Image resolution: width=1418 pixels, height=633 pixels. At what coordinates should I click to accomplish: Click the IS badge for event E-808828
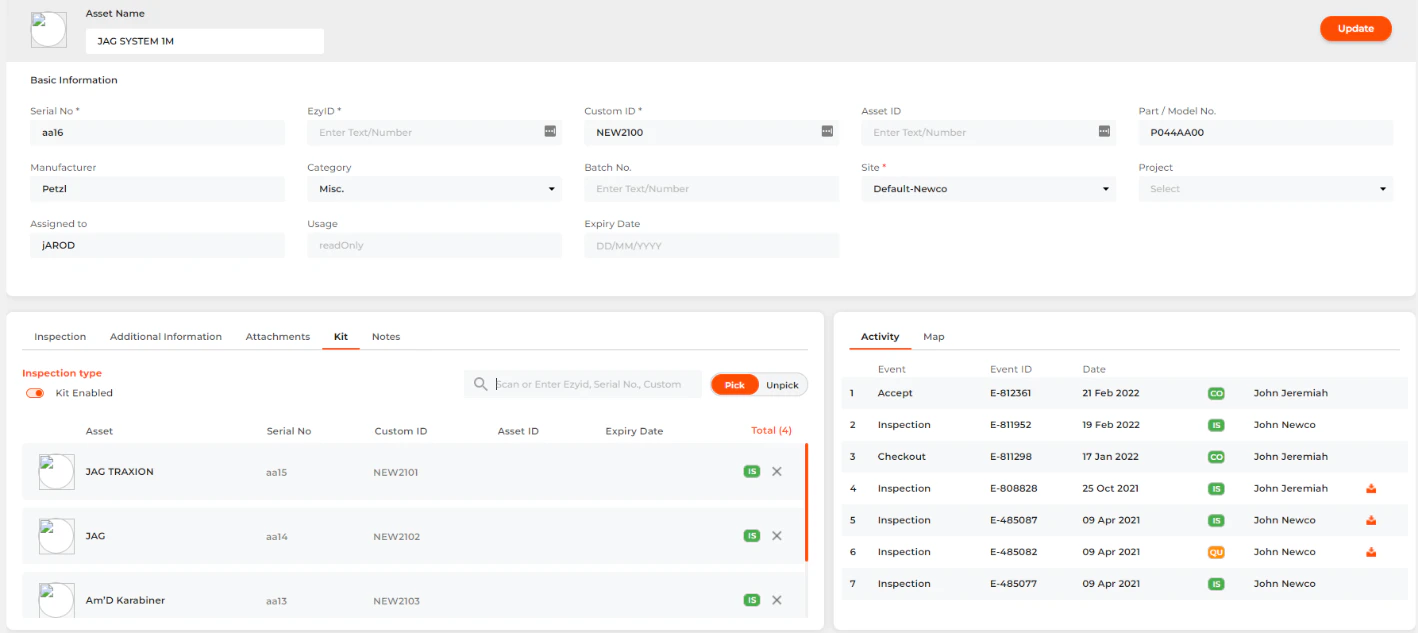[1216, 489]
